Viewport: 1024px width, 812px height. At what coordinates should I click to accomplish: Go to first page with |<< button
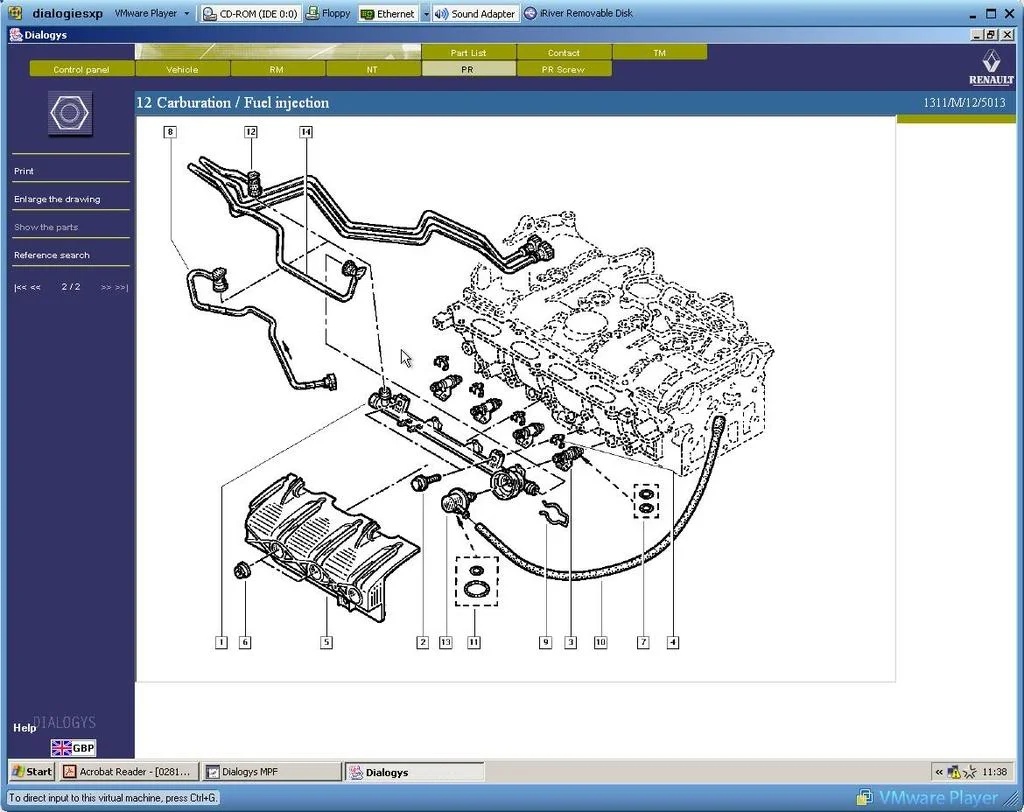(x=20, y=287)
